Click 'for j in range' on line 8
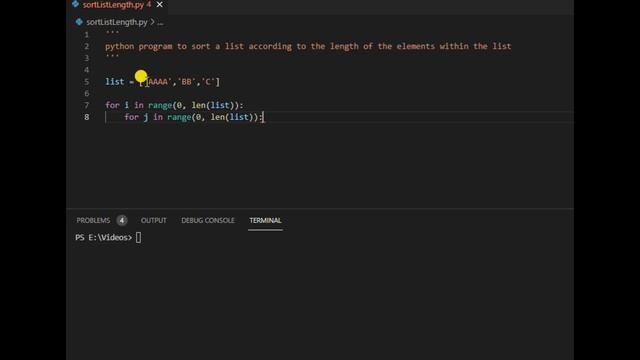640x360 pixels. click(158, 117)
